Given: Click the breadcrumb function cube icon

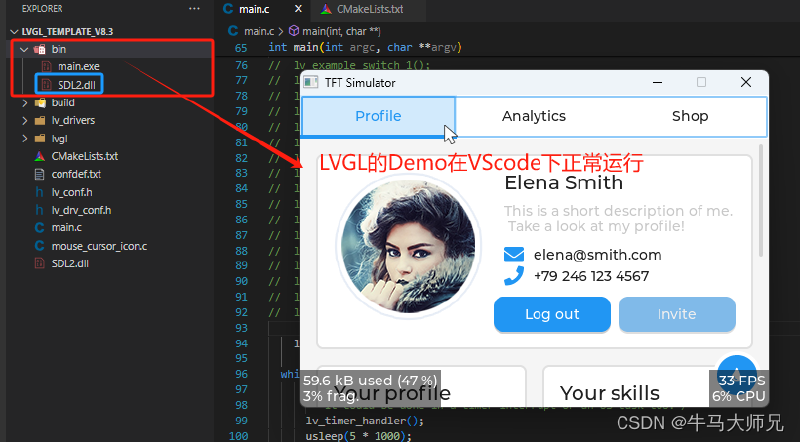Looking at the screenshot, I should pos(294,31).
